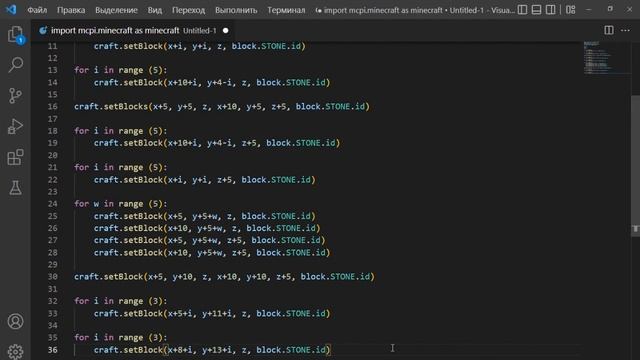Split the editor to the right

pyautogui.click(x=609, y=30)
